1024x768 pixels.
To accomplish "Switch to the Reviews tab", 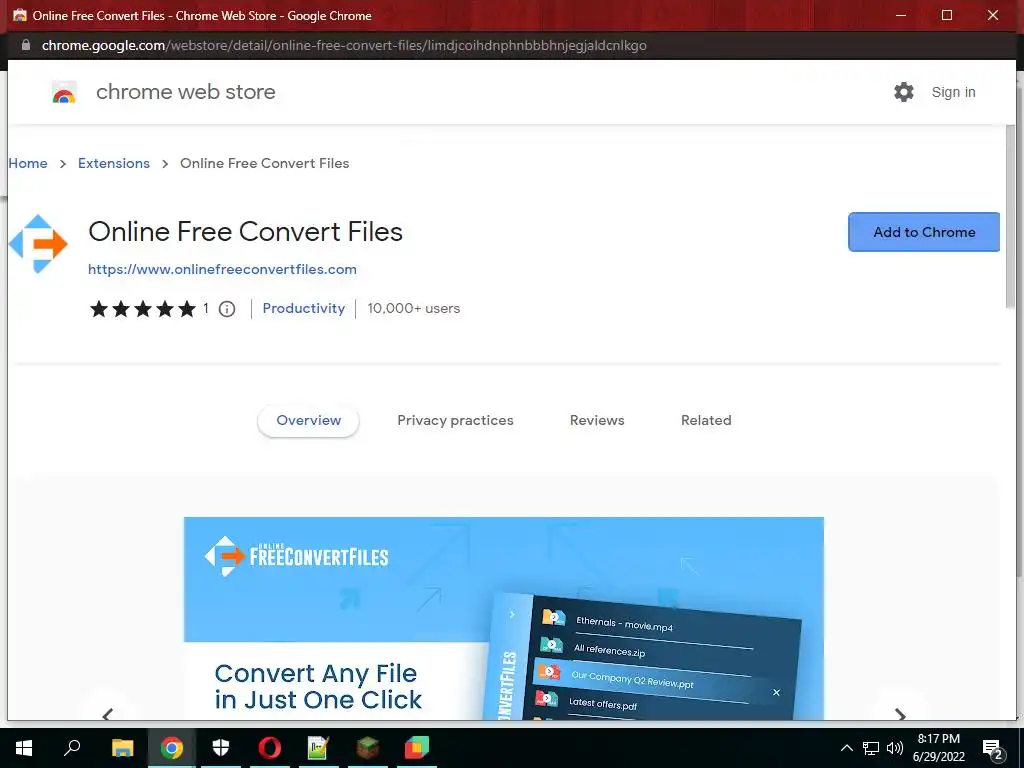I will 597,421.
